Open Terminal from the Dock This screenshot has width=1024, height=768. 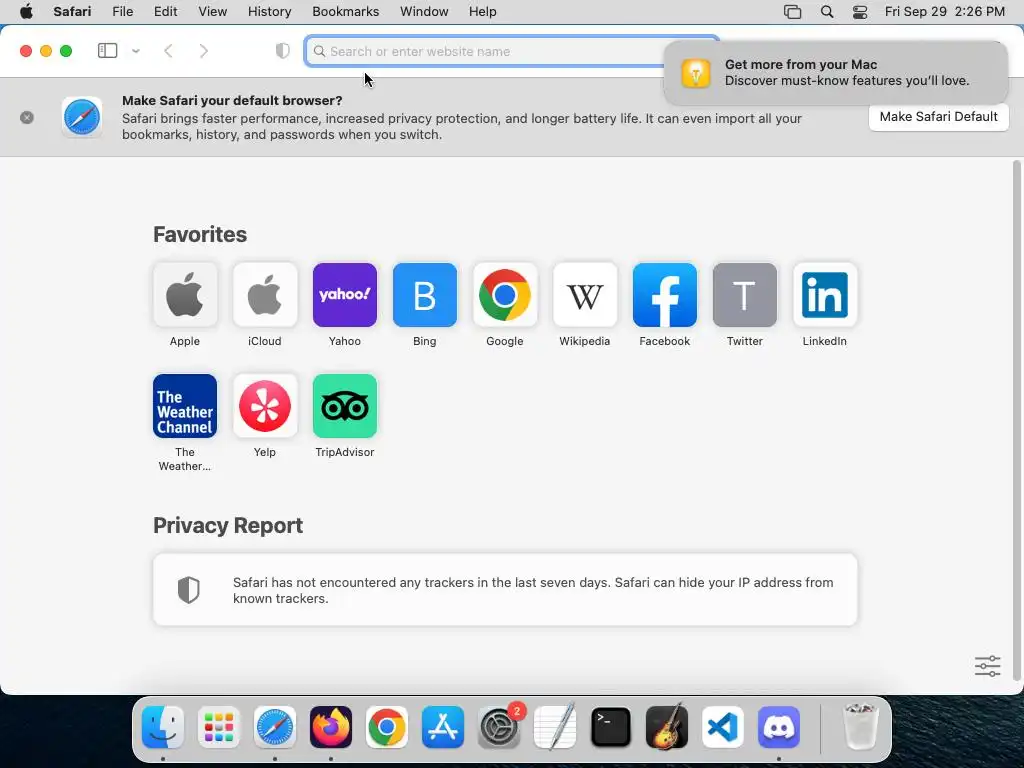(611, 727)
